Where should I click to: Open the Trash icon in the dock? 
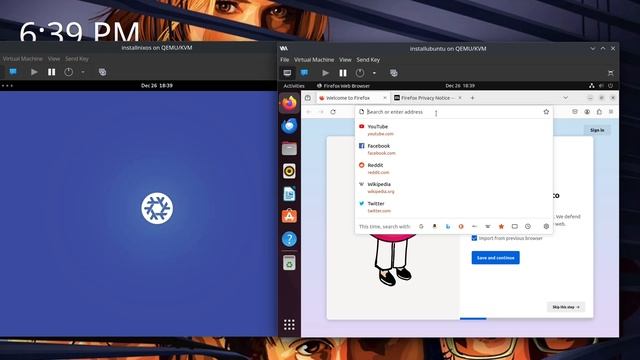pyautogui.click(x=289, y=263)
